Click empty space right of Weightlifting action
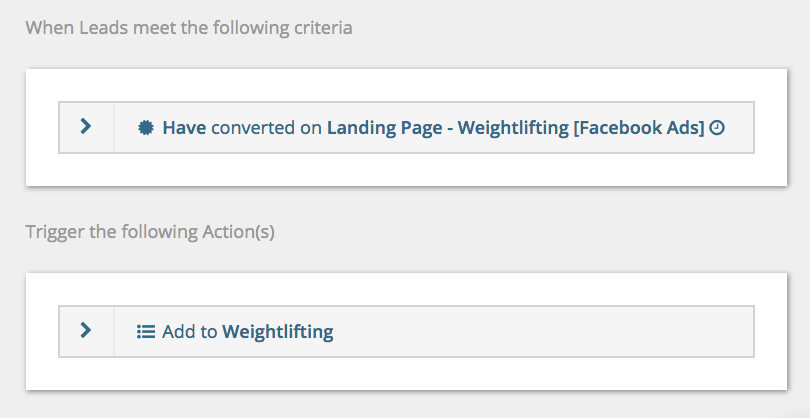Viewport: 810px width, 418px height. coord(542,332)
